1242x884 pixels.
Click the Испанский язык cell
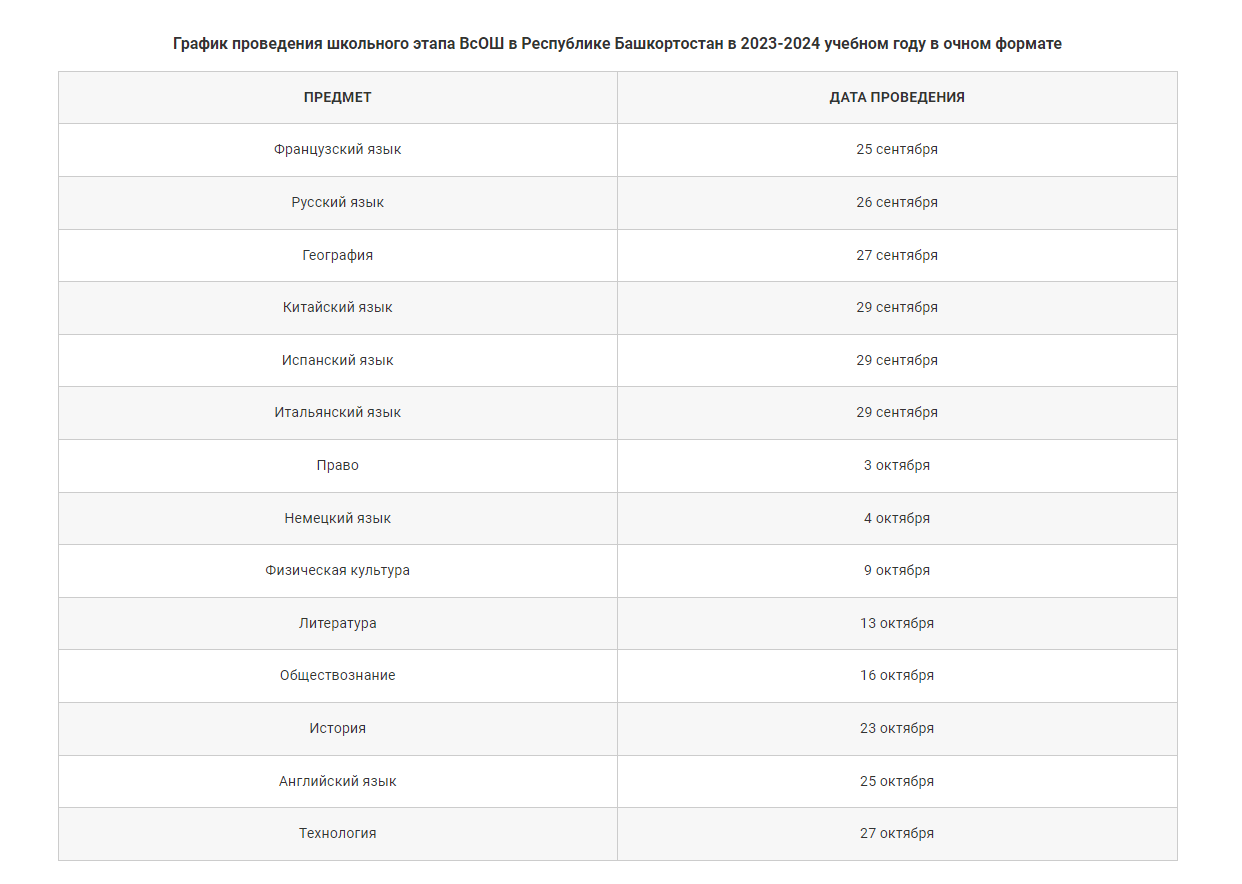click(x=338, y=360)
